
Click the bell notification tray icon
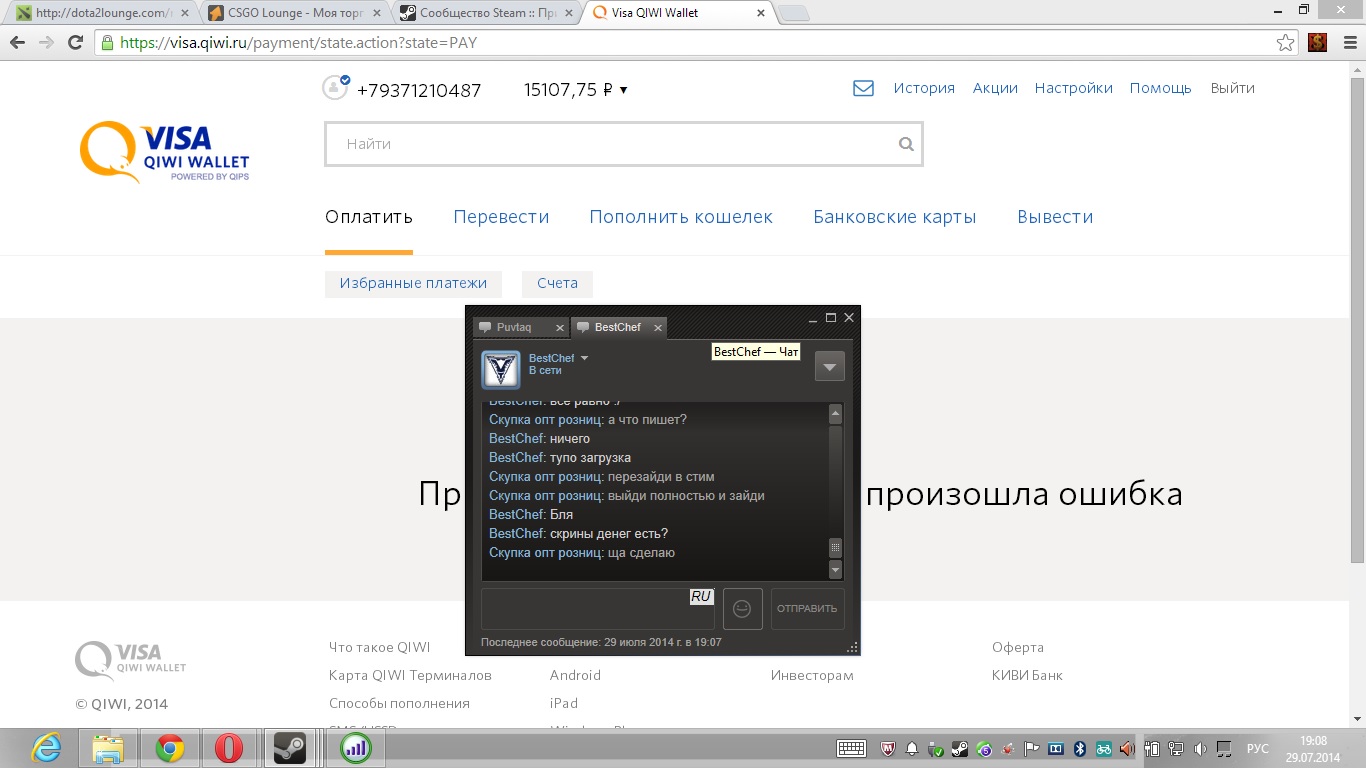[x=911, y=748]
